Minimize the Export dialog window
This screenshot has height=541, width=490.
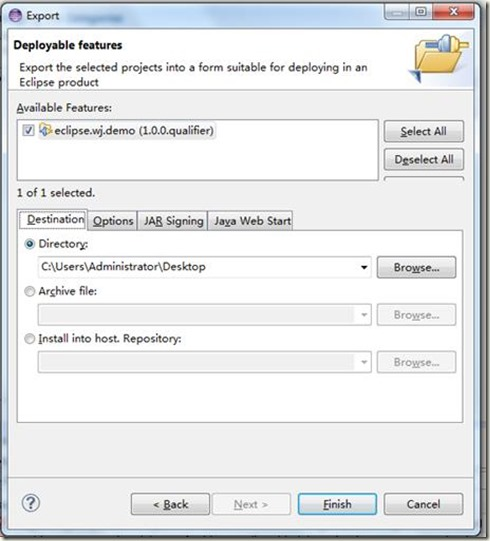tap(397, 12)
